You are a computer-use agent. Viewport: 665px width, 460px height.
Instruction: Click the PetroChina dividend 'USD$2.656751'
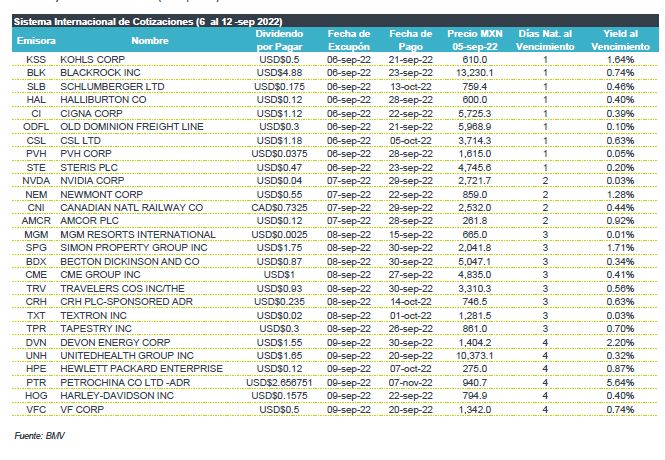coord(279,383)
